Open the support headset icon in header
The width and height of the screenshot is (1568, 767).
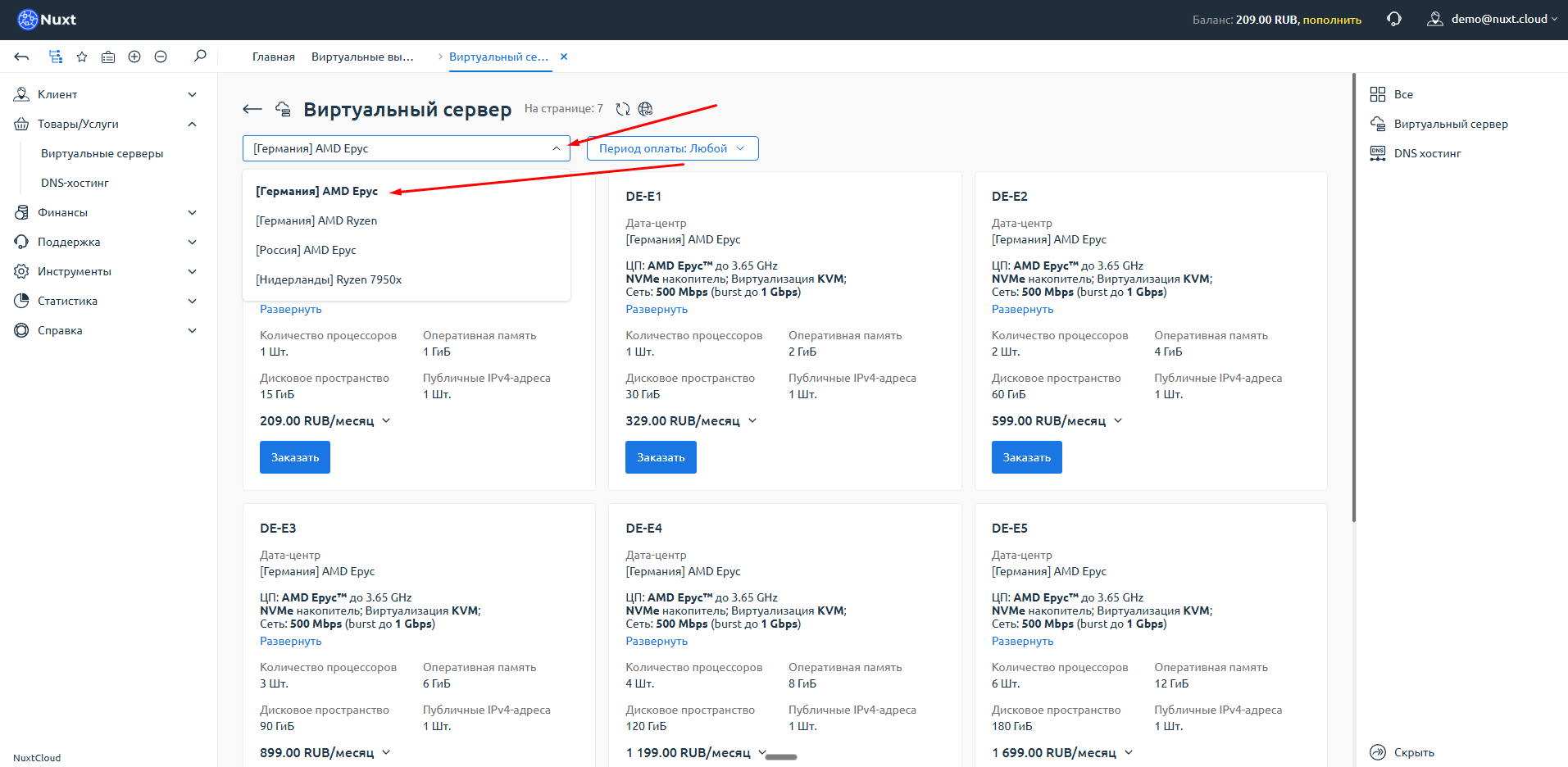point(1394,19)
